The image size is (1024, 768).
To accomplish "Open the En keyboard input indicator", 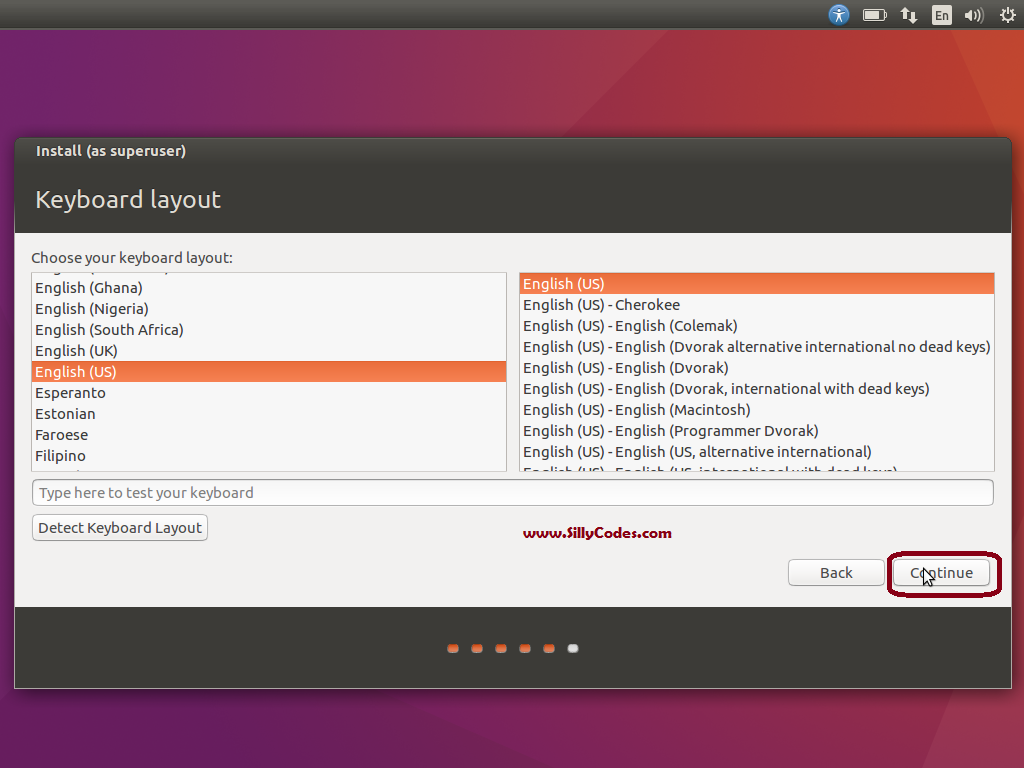I will [942, 15].
